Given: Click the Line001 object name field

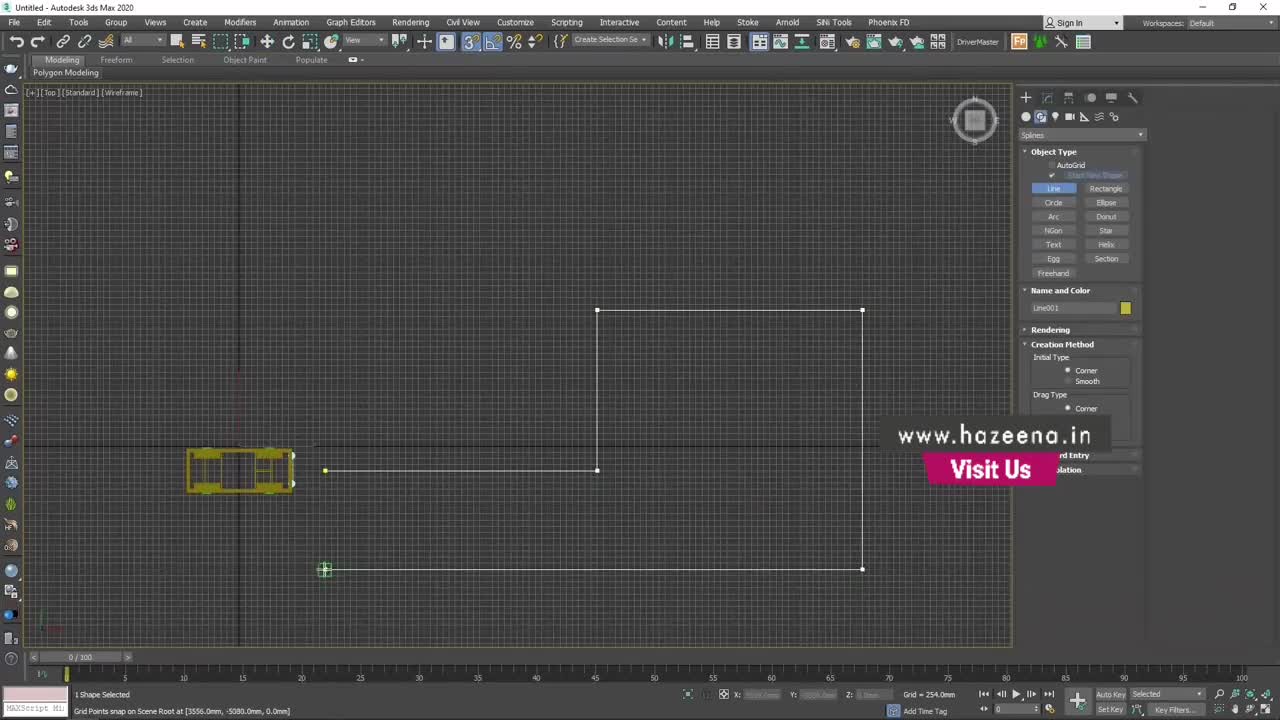Looking at the screenshot, I should pos(1073,308).
